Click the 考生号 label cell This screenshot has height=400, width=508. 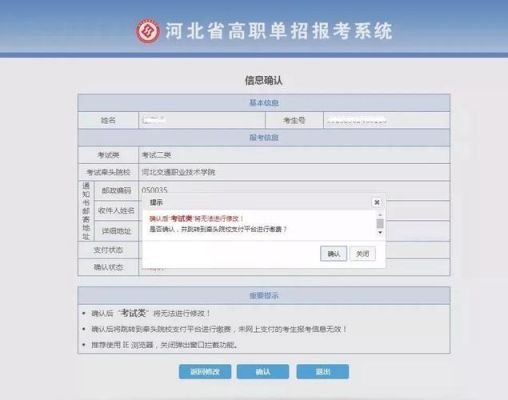tap(294, 120)
